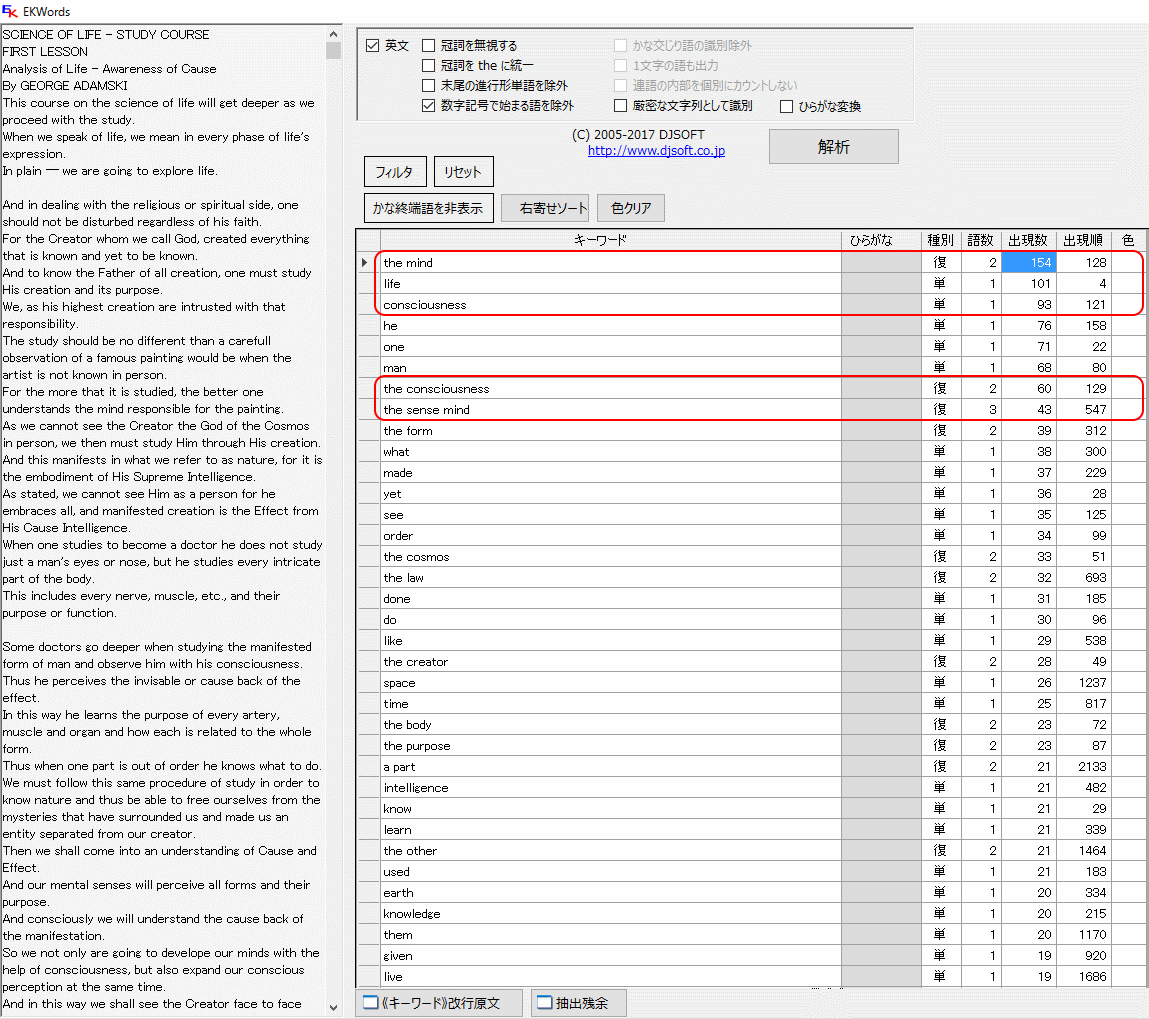Enable 冠詞を the に統一 checkbox

tap(429, 65)
